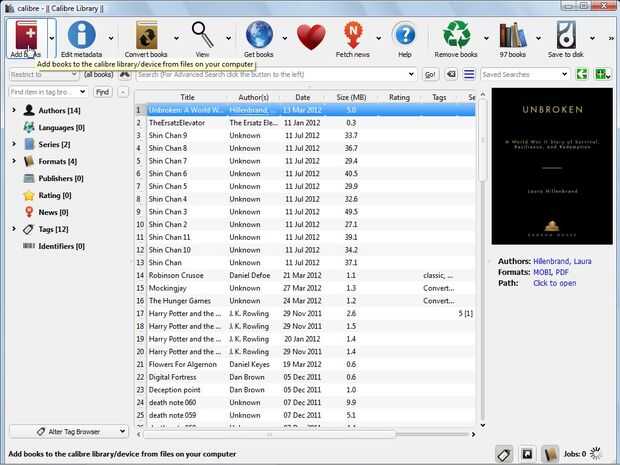Image resolution: width=620 pixels, height=465 pixels.
Task: Clear the search with reset icon
Action: pyautogui.click(x=451, y=74)
